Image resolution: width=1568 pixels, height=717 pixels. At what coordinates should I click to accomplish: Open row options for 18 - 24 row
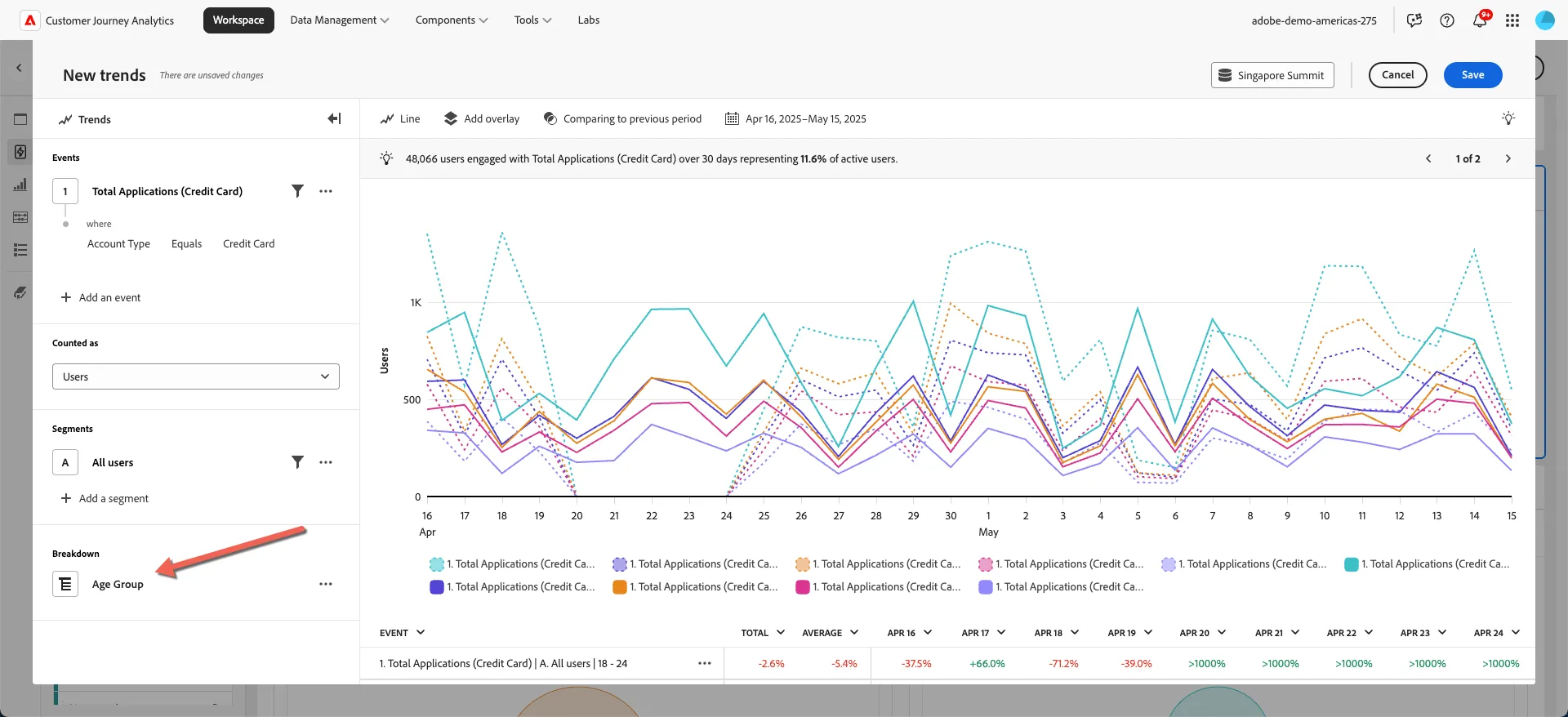coord(705,663)
